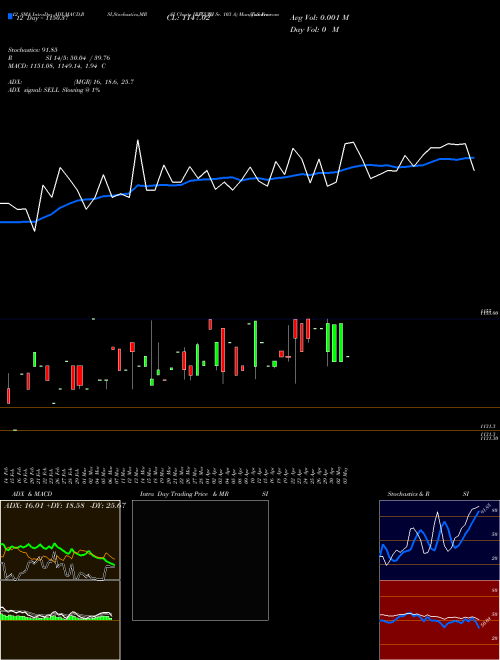This screenshot has width=500, height=660.
Task: Click the ADX 16.01 +DY -DY readout
Action: [x=65, y=506]
